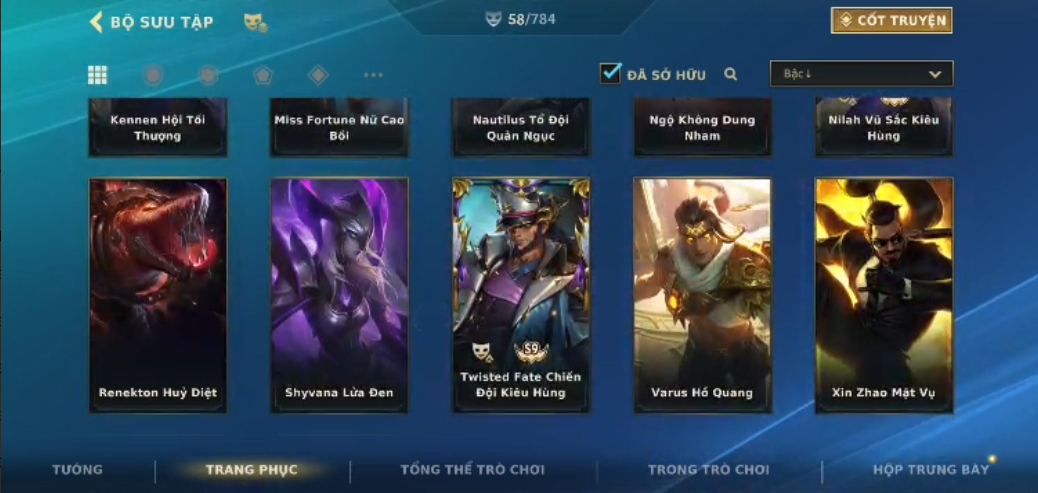Select the second round rarity filter icon
The image size is (1038, 493).
[x=209, y=75]
